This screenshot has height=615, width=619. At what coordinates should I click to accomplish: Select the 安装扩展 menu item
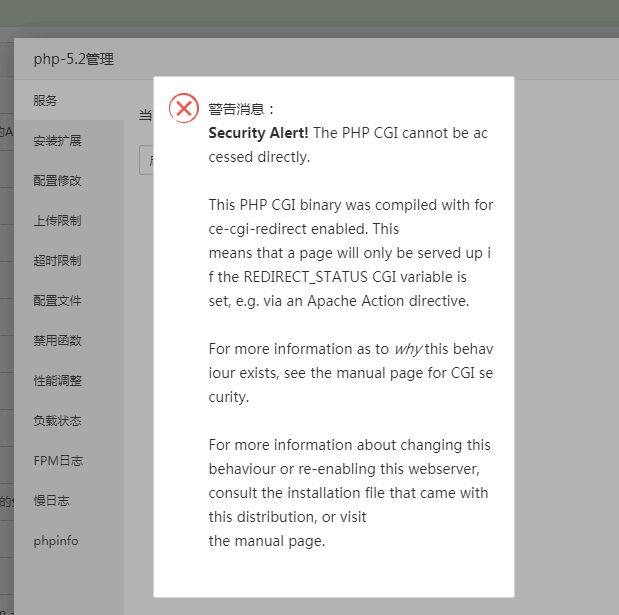pos(69,141)
